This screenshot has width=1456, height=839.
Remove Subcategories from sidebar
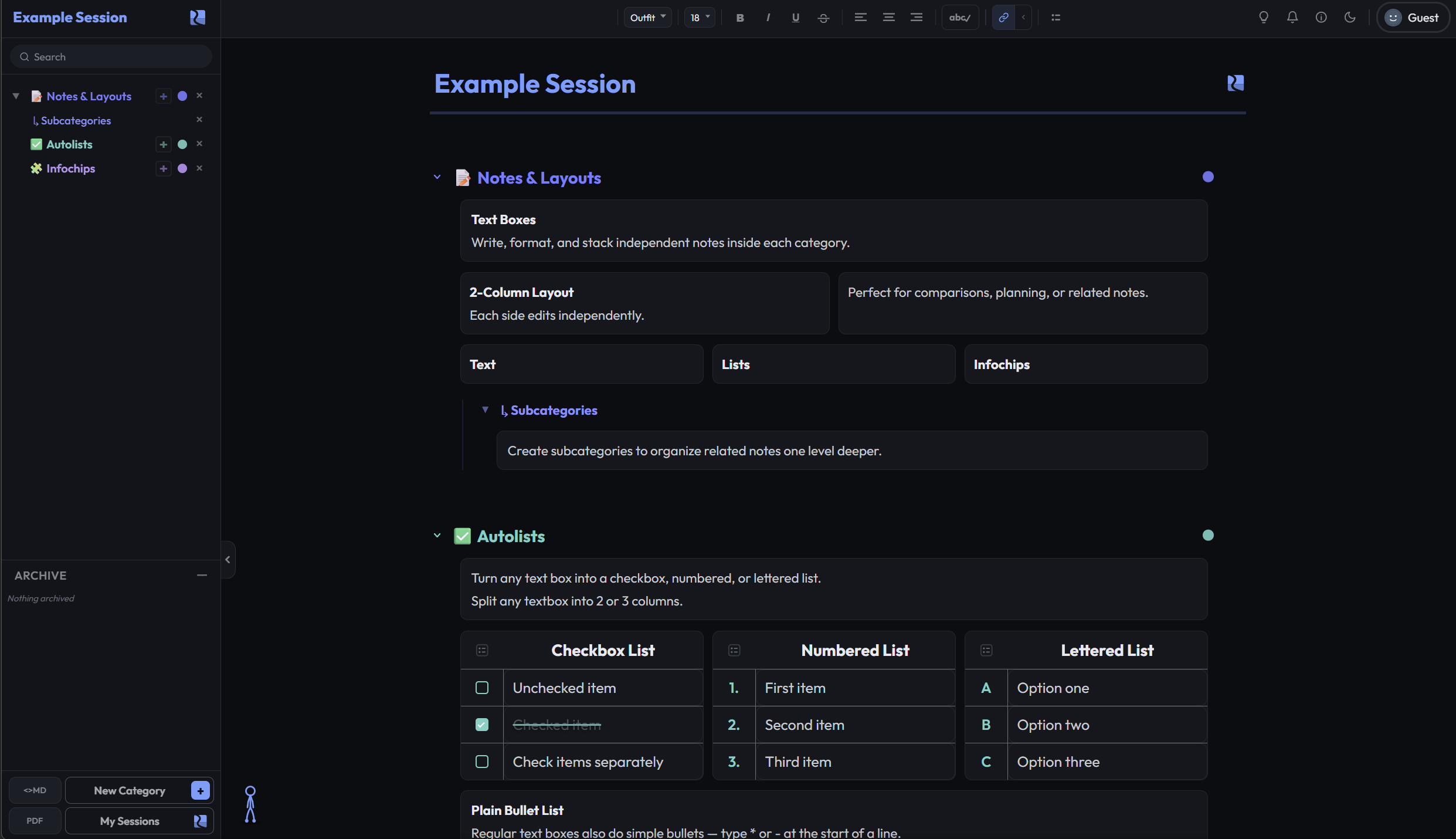pyautogui.click(x=199, y=120)
